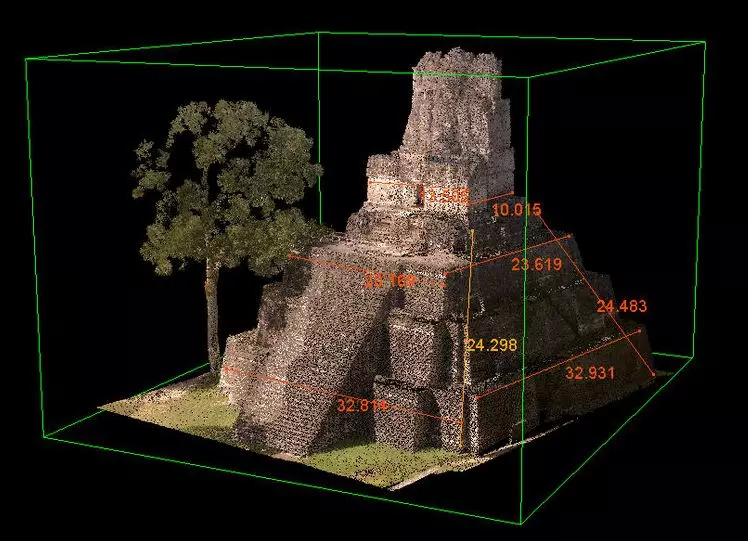Select the yellow 24.298 height label
748x541 pixels.
pos(492,345)
